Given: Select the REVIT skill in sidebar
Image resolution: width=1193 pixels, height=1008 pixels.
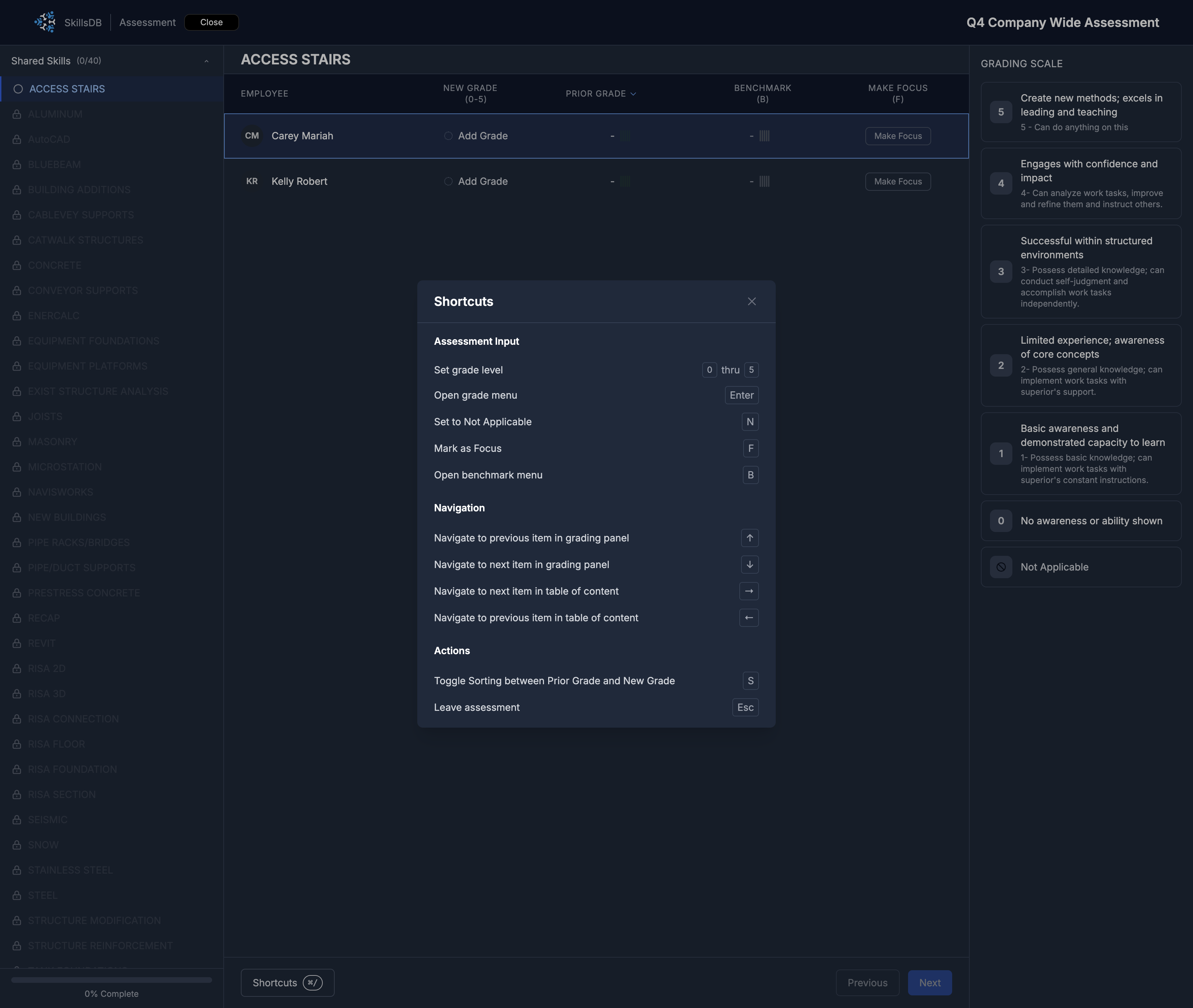Looking at the screenshot, I should (x=42, y=643).
